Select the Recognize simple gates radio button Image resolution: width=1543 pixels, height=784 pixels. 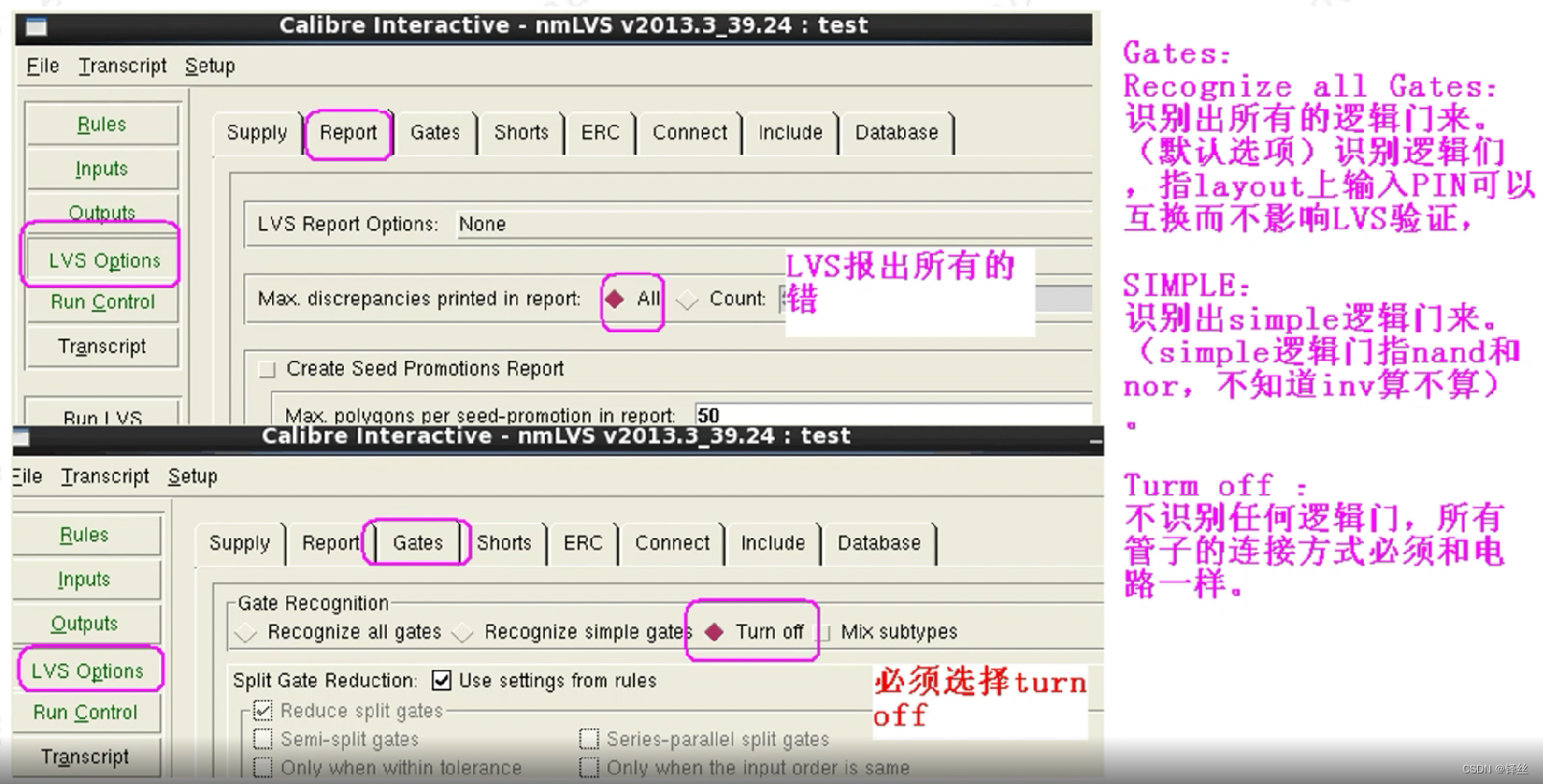(x=463, y=633)
